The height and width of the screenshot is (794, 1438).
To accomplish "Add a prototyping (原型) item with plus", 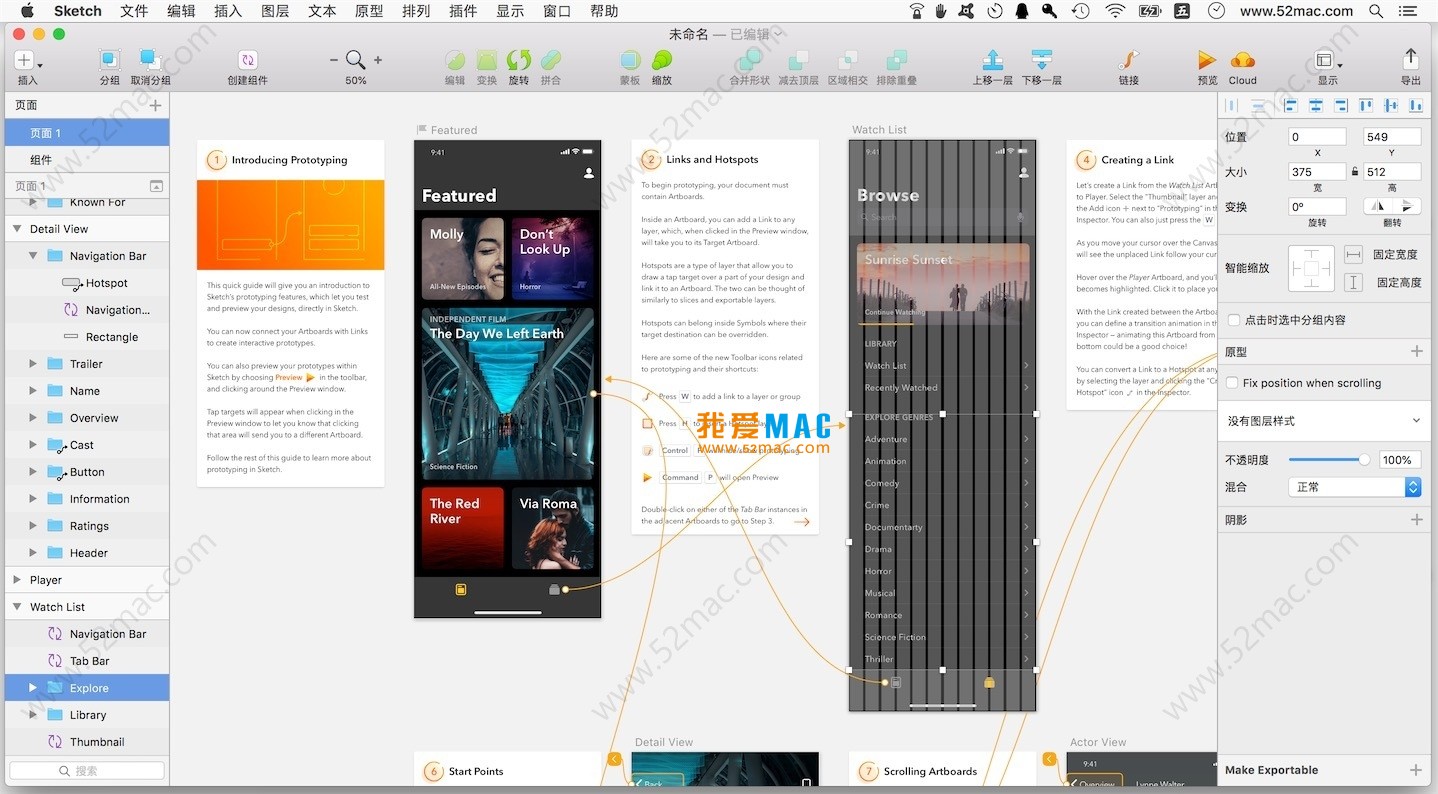I will point(1416,352).
